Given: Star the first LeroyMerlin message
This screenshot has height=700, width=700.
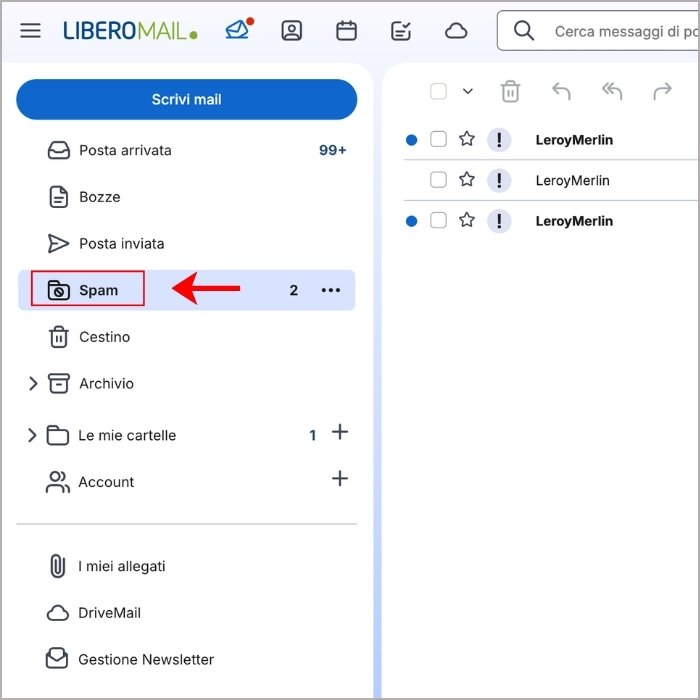Looking at the screenshot, I should click(467, 139).
